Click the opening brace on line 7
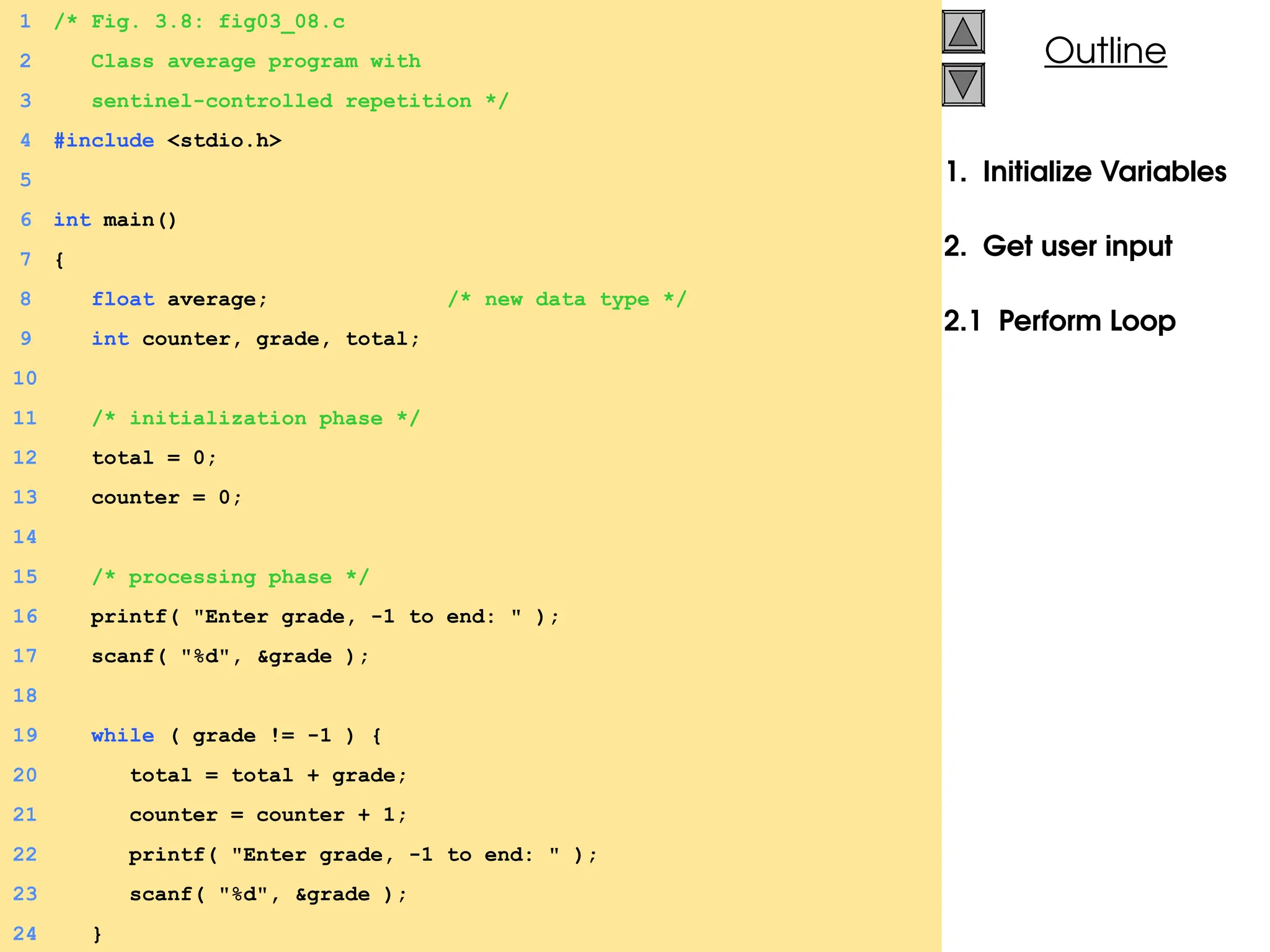 click(x=60, y=260)
